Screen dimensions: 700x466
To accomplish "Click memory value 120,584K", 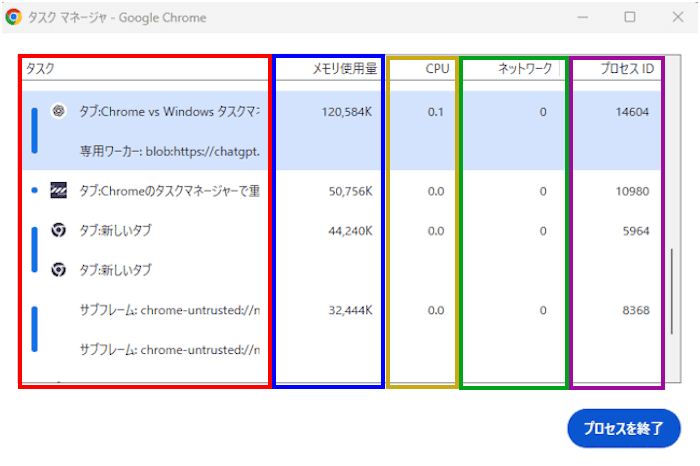I will (x=347, y=112).
